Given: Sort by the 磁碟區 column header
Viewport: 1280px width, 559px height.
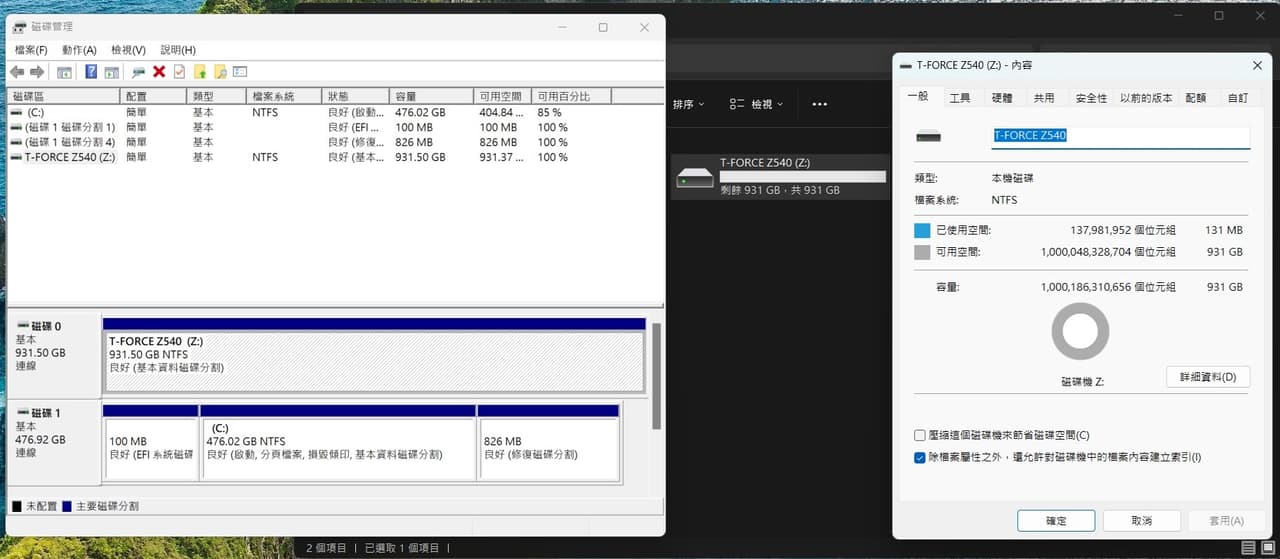Looking at the screenshot, I should pos(64,96).
